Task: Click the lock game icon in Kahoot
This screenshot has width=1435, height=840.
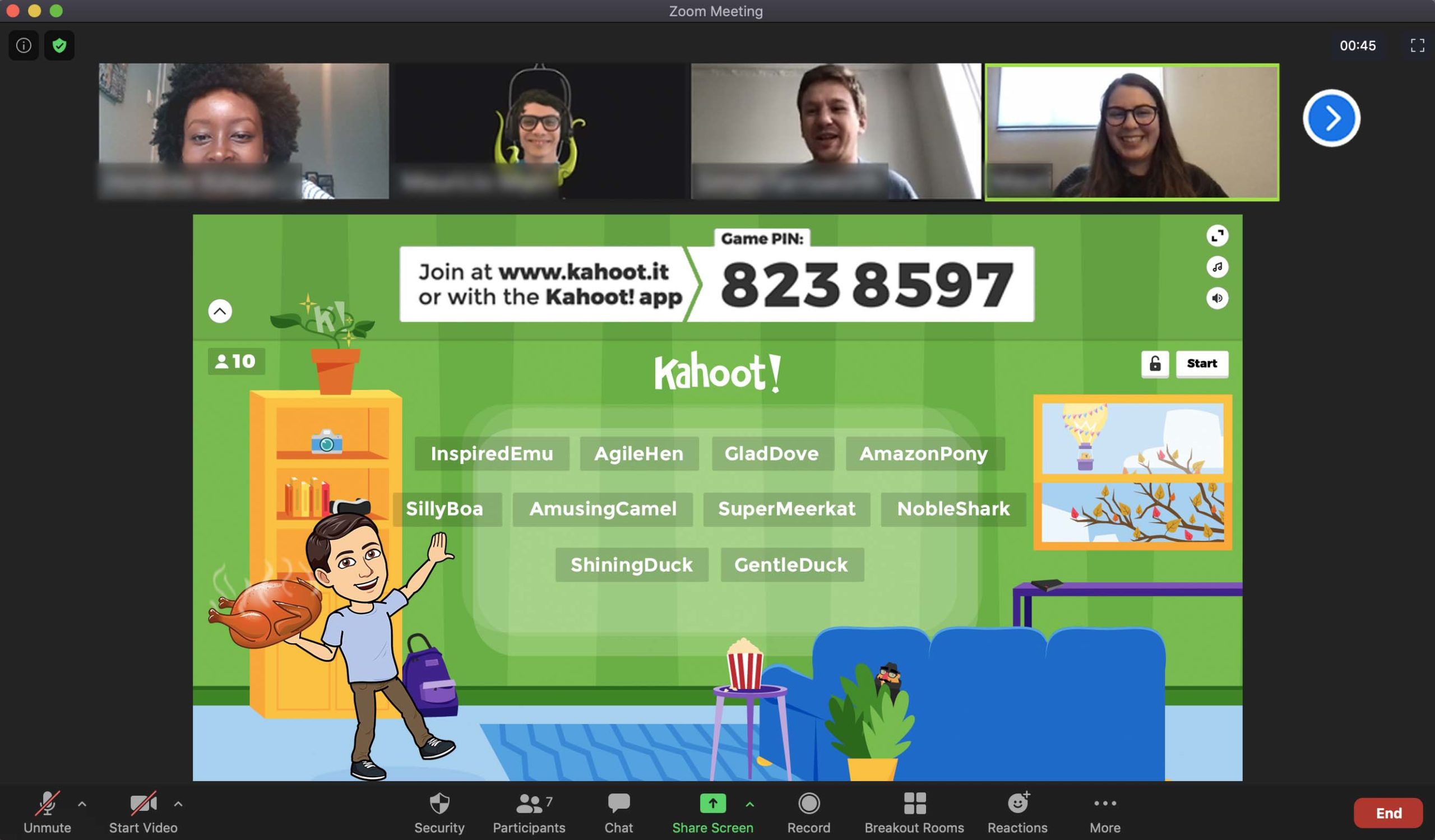Action: pos(1155,363)
